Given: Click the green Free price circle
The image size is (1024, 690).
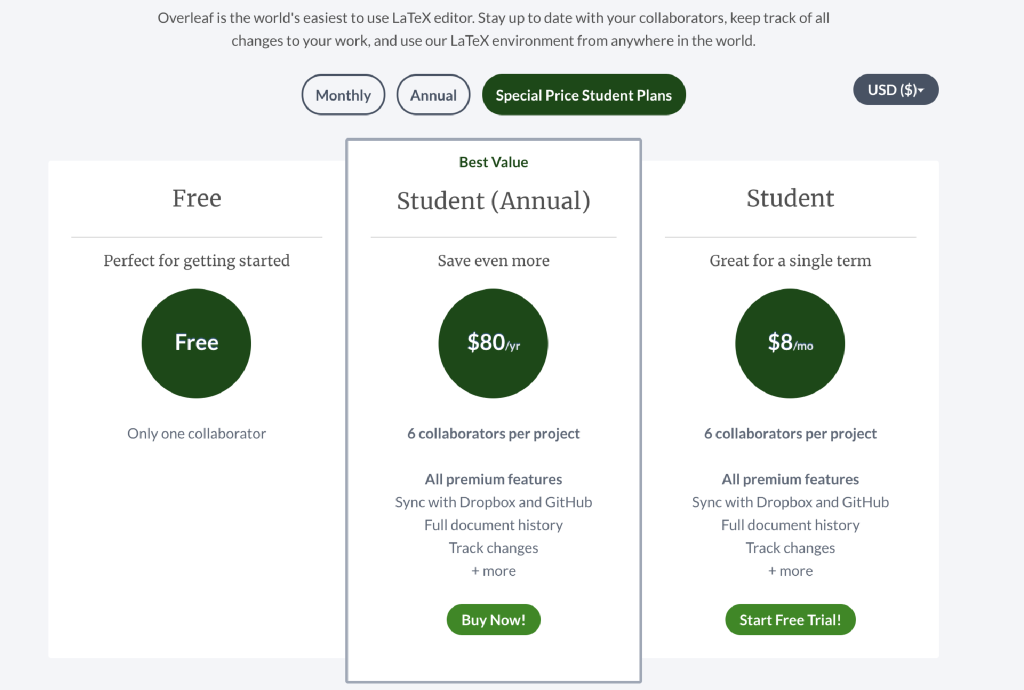Looking at the screenshot, I should click(196, 343).
